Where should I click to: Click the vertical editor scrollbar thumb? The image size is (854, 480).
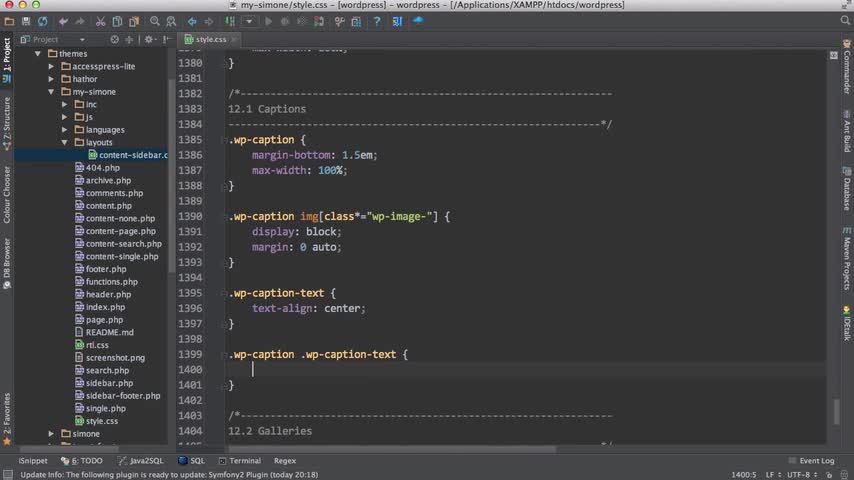pos(837,411)
